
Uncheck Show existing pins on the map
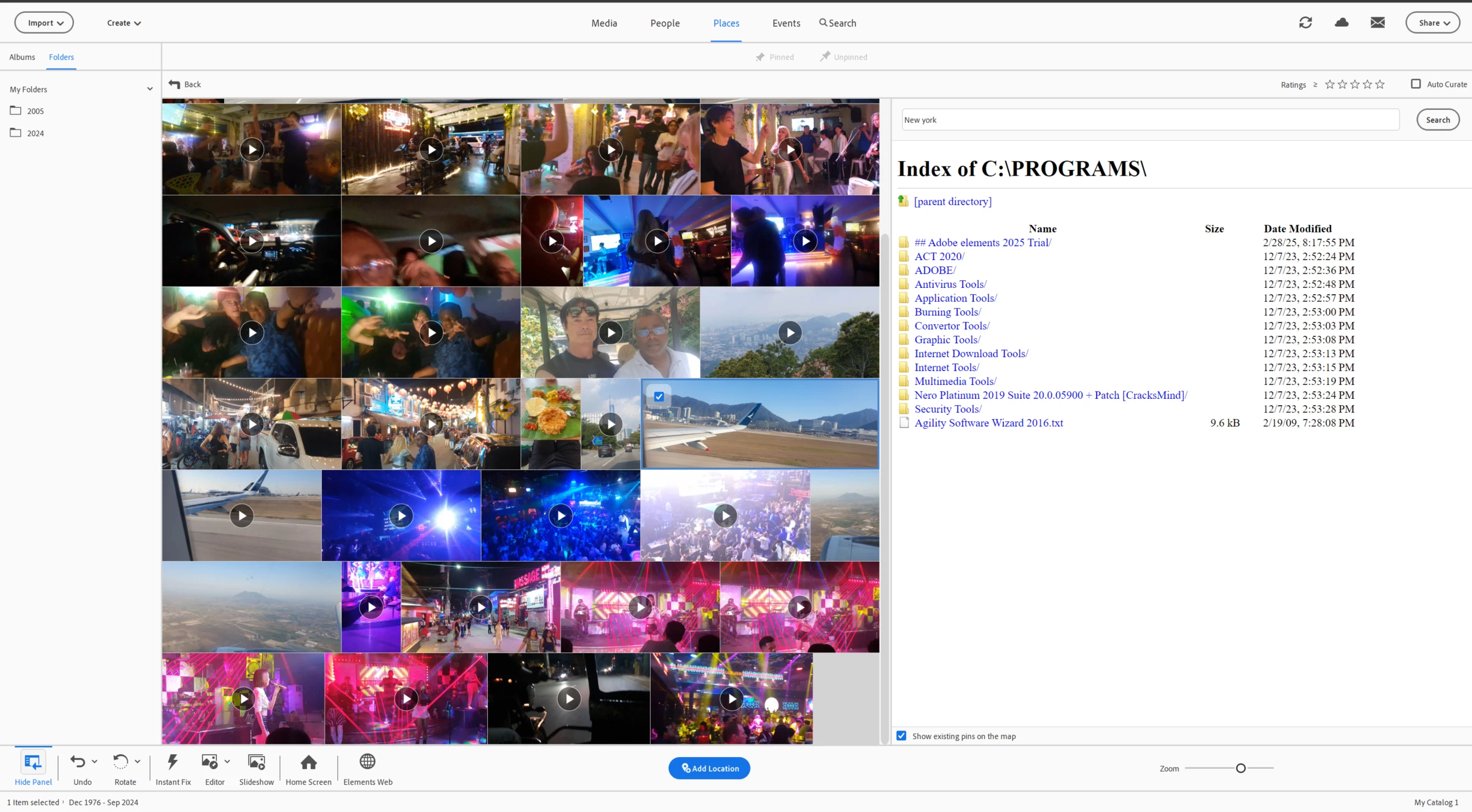click(901, 736)
